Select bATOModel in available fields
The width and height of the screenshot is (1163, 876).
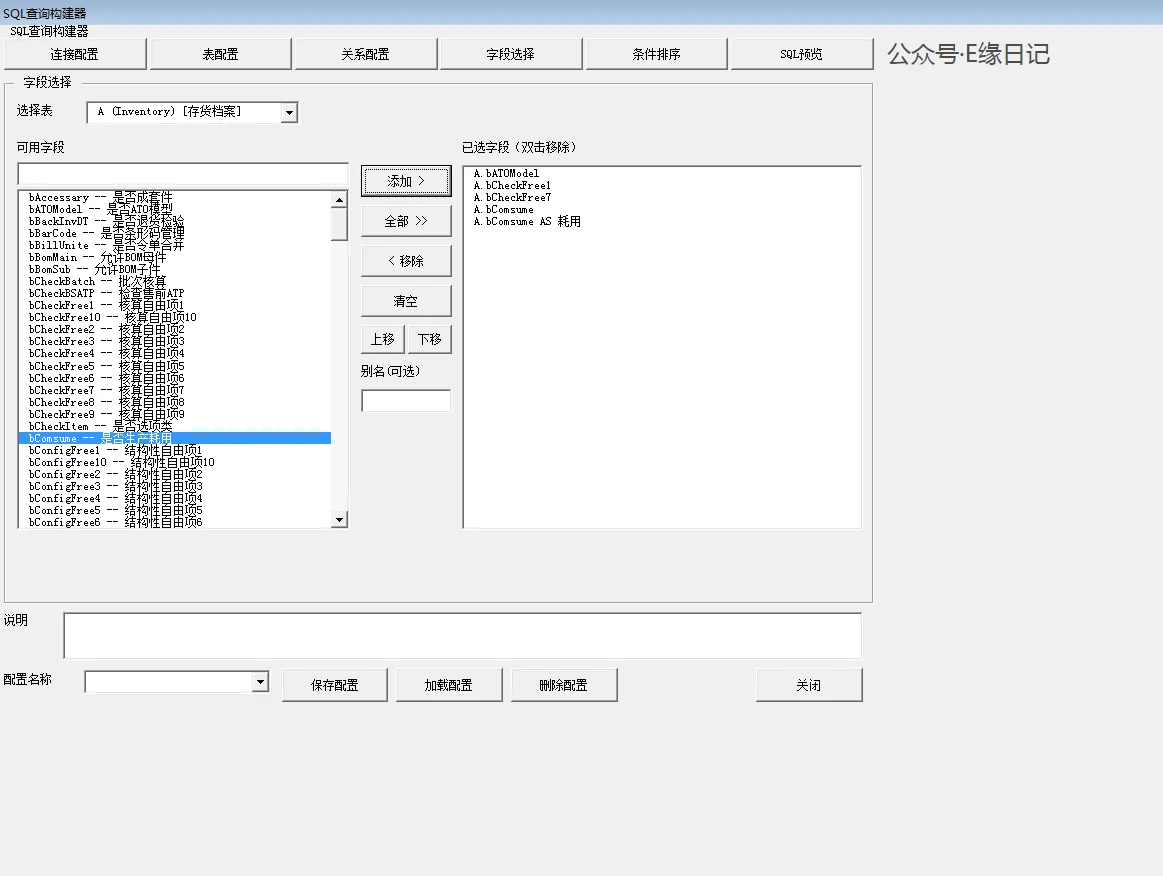174,209
